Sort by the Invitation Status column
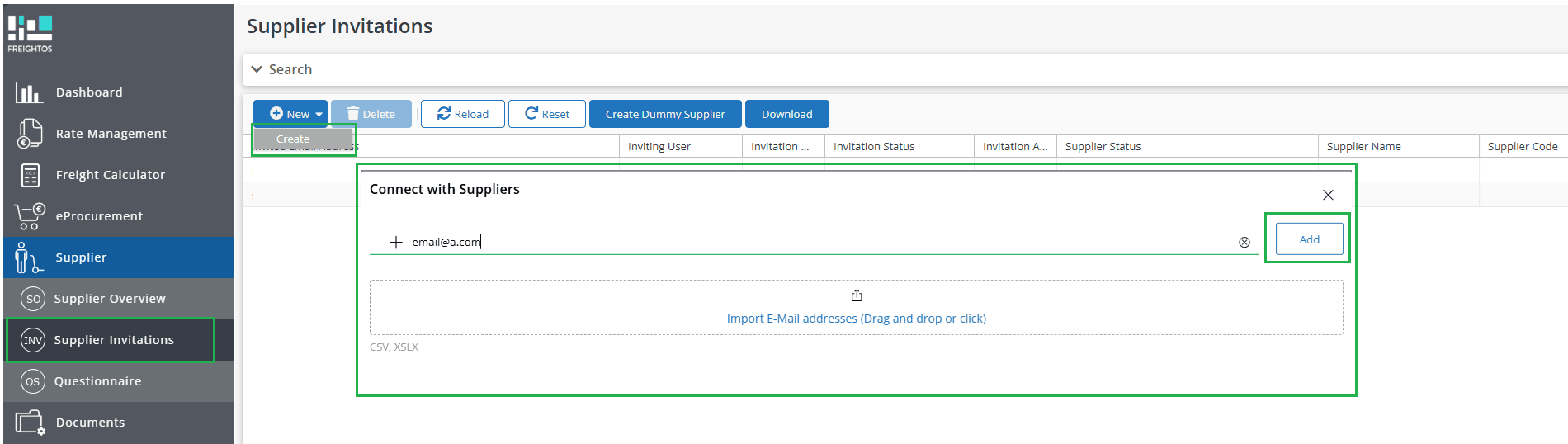1568x444 pixels. [900, 146]
